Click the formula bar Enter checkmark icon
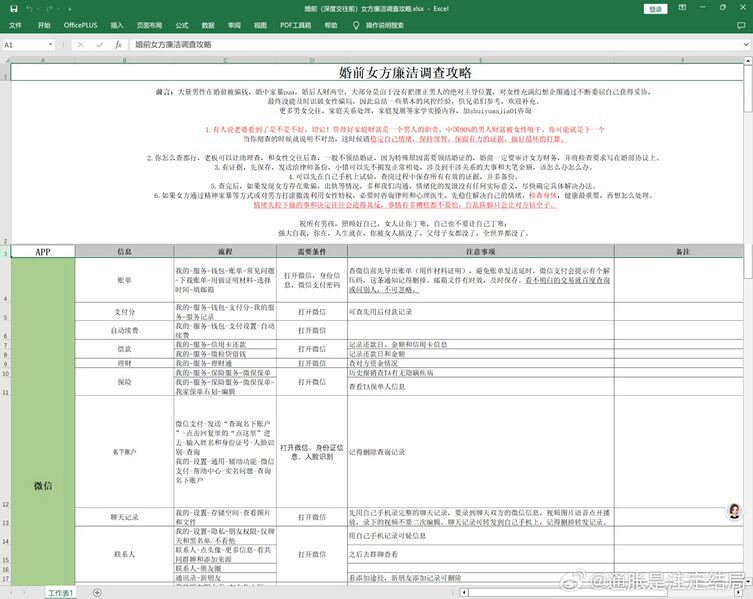Screen dimensions: 753x599 click(x=99, y=45)
